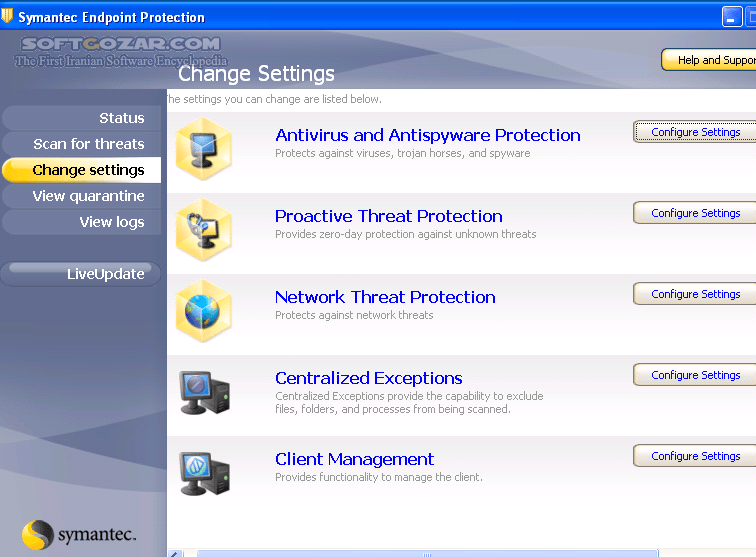Configure Settings for Network Threat Protection
Viewport: 756px width, 557px height.
pos(695,294)
